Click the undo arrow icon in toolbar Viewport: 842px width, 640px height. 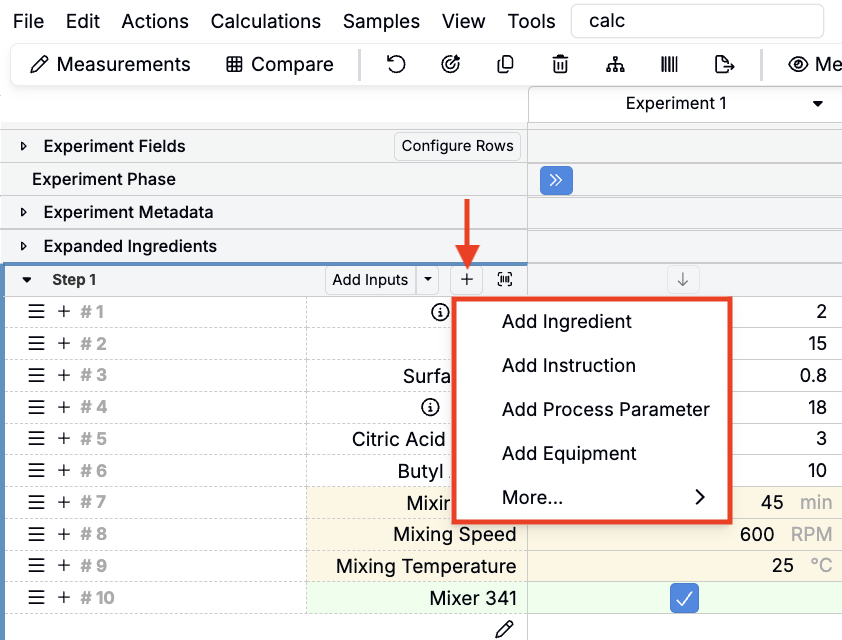pos(396,65)
